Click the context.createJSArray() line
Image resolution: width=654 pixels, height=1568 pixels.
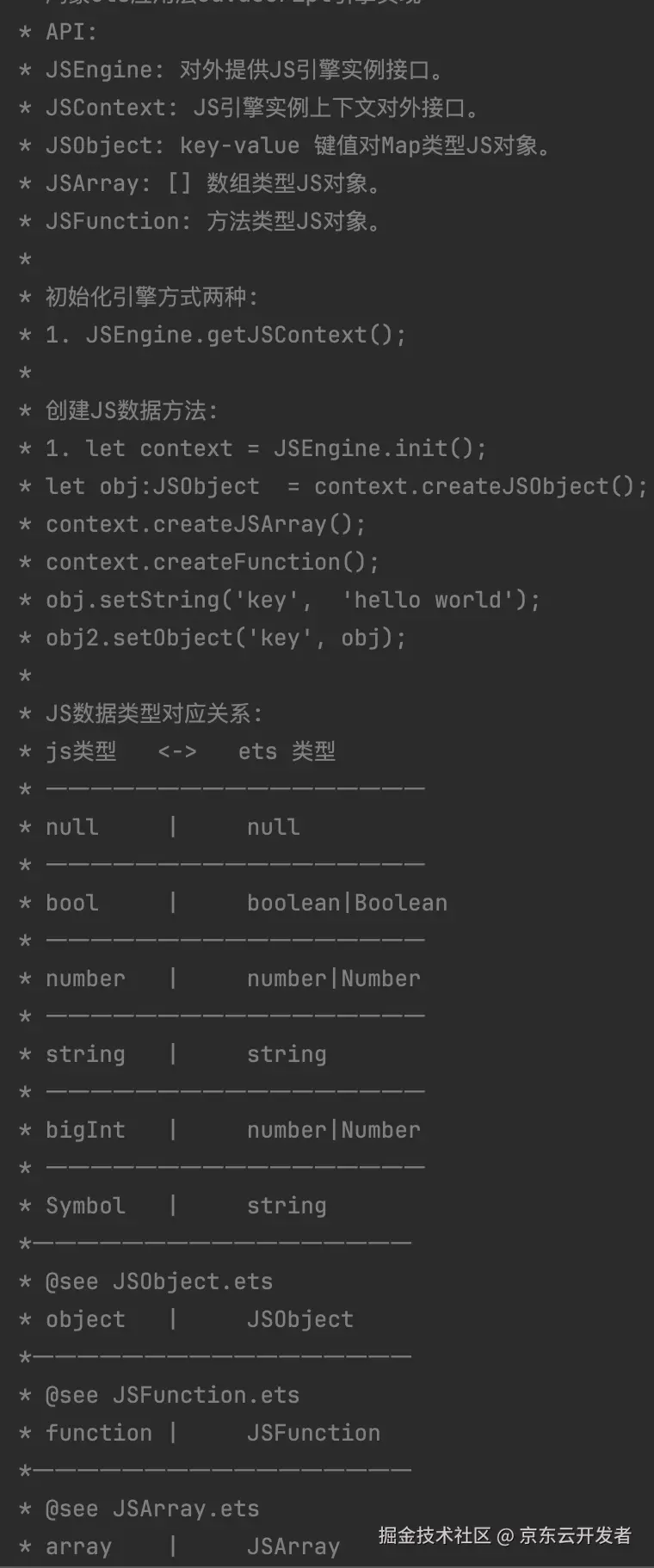coord(206,524)
